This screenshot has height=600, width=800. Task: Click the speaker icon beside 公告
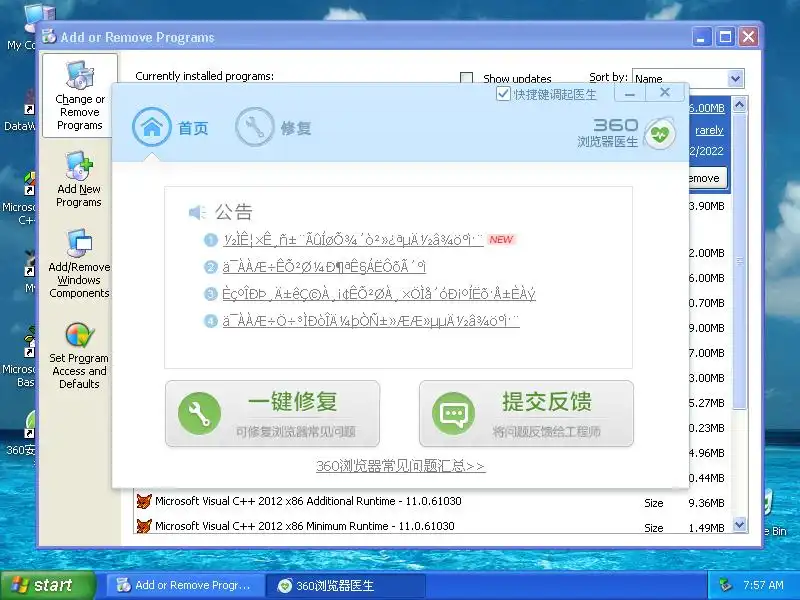click(197, 212)
